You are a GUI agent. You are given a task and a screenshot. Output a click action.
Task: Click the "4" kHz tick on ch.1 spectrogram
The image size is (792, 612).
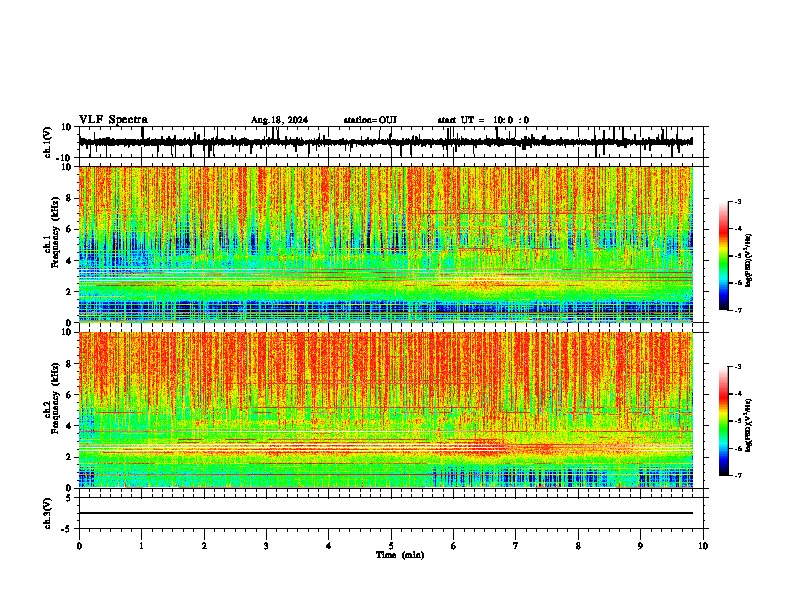click(69, 261)
